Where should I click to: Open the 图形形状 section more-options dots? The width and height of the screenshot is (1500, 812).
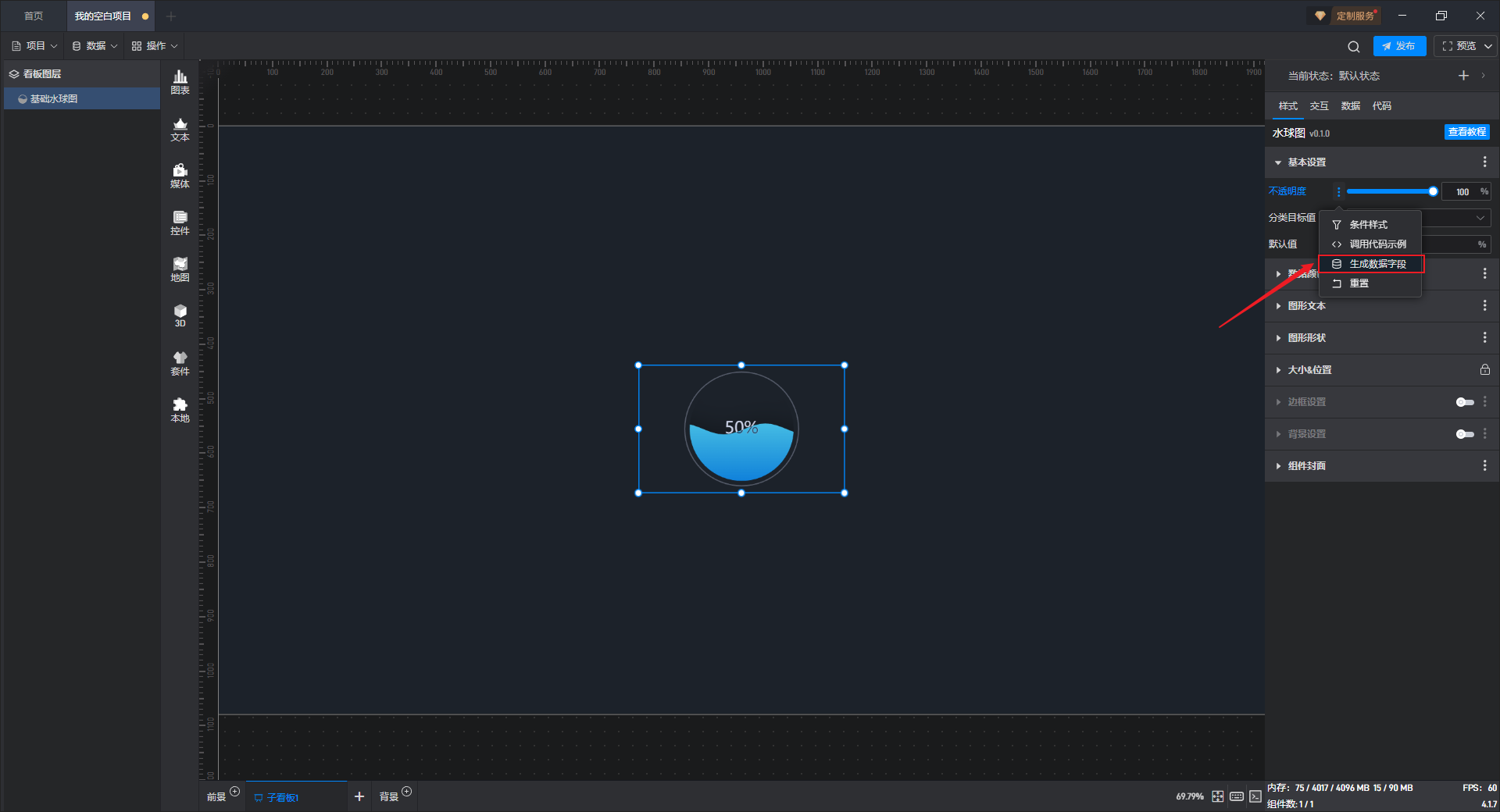coord(1484,337)
